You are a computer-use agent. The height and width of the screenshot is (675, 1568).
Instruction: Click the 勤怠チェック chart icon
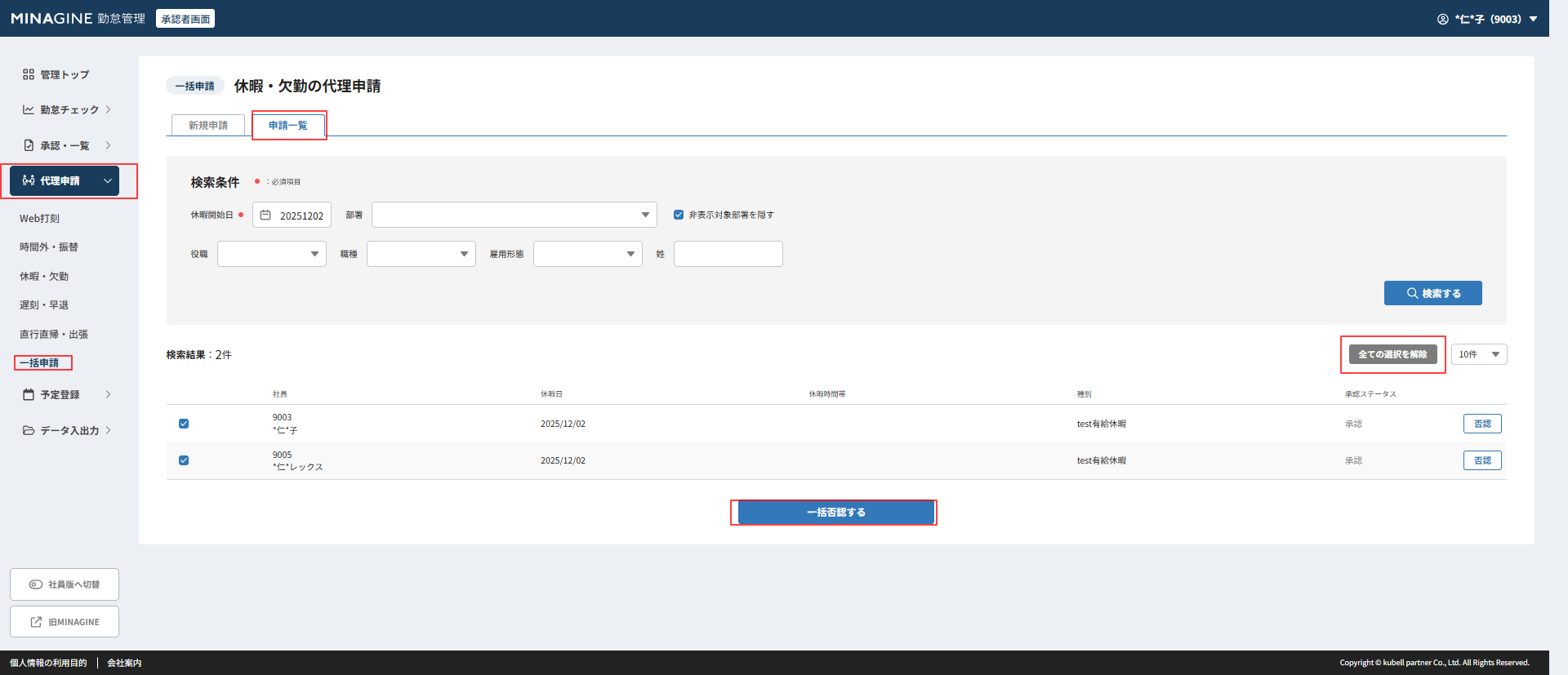[29, 109]
